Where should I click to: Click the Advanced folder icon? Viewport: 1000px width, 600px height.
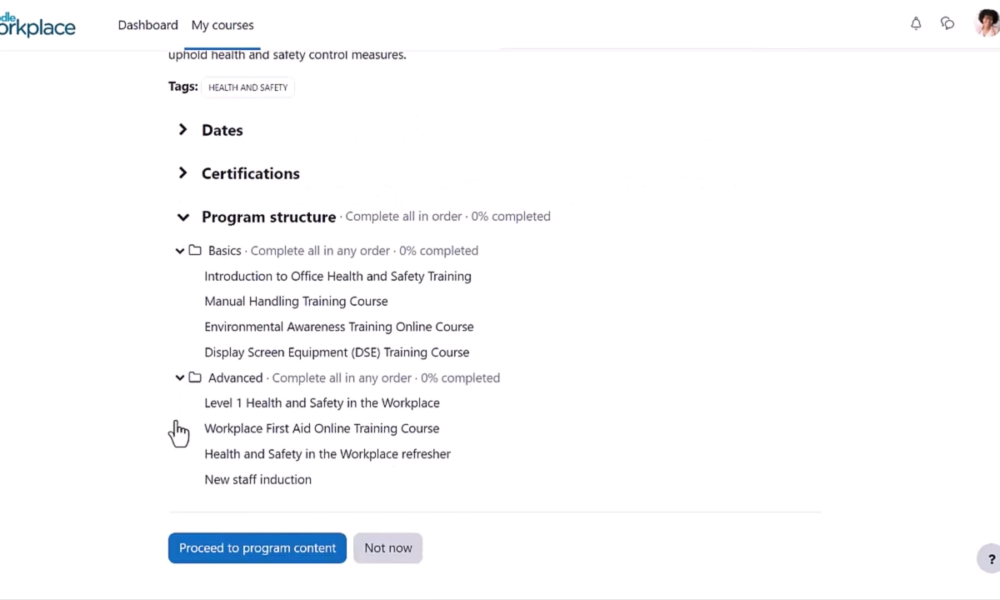coord(195,378)
